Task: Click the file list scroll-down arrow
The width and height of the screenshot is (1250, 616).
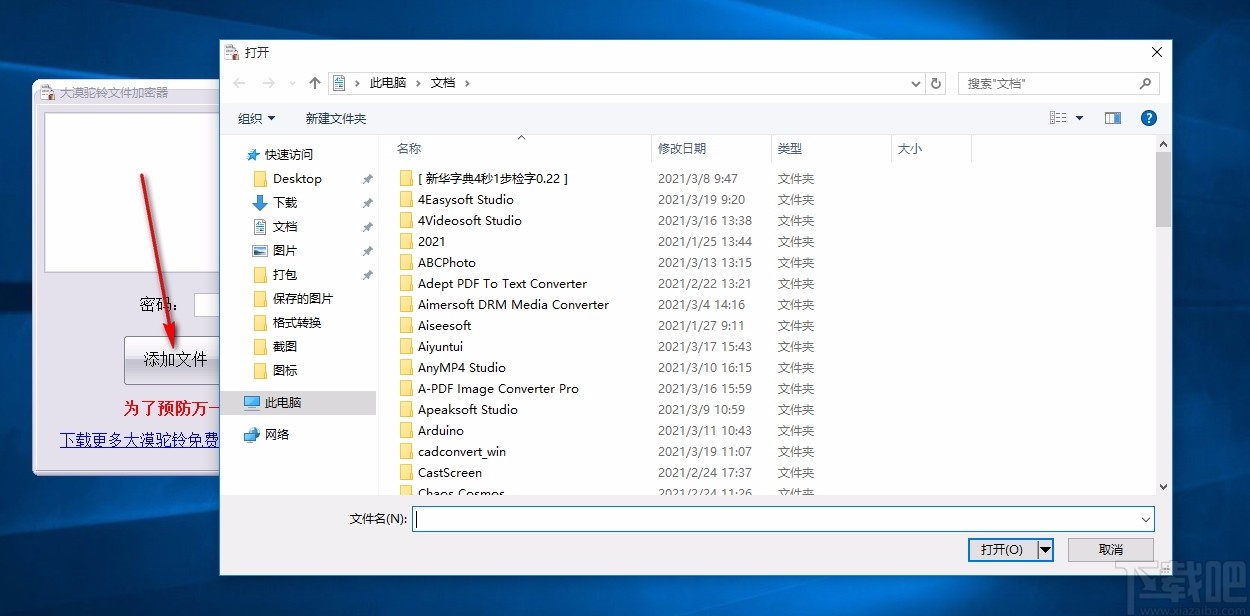Action: pyautogui.click(x=1163, y=486)
